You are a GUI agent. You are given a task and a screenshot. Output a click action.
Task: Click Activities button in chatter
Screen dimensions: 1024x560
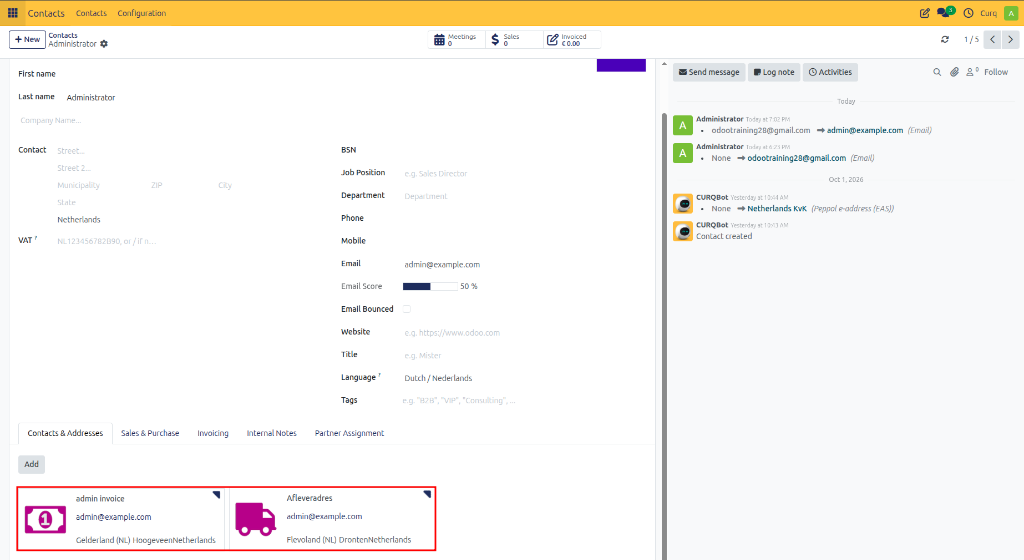click(x=830, y=72)
